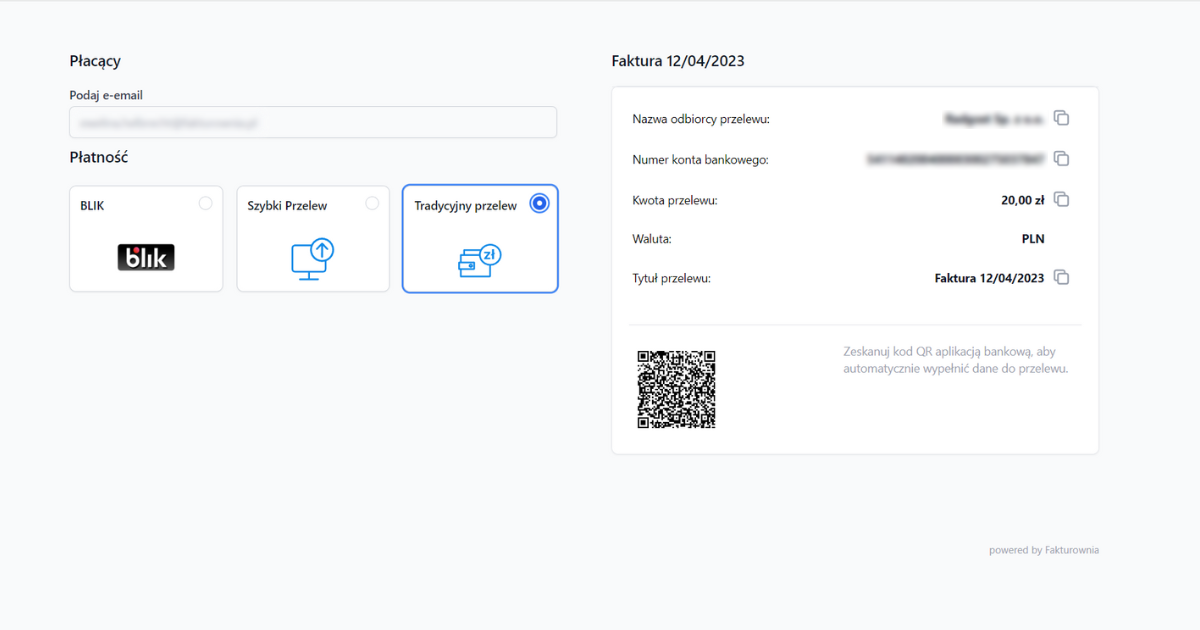
Task: Click the e-mail input field
Action: coord(313,122)
